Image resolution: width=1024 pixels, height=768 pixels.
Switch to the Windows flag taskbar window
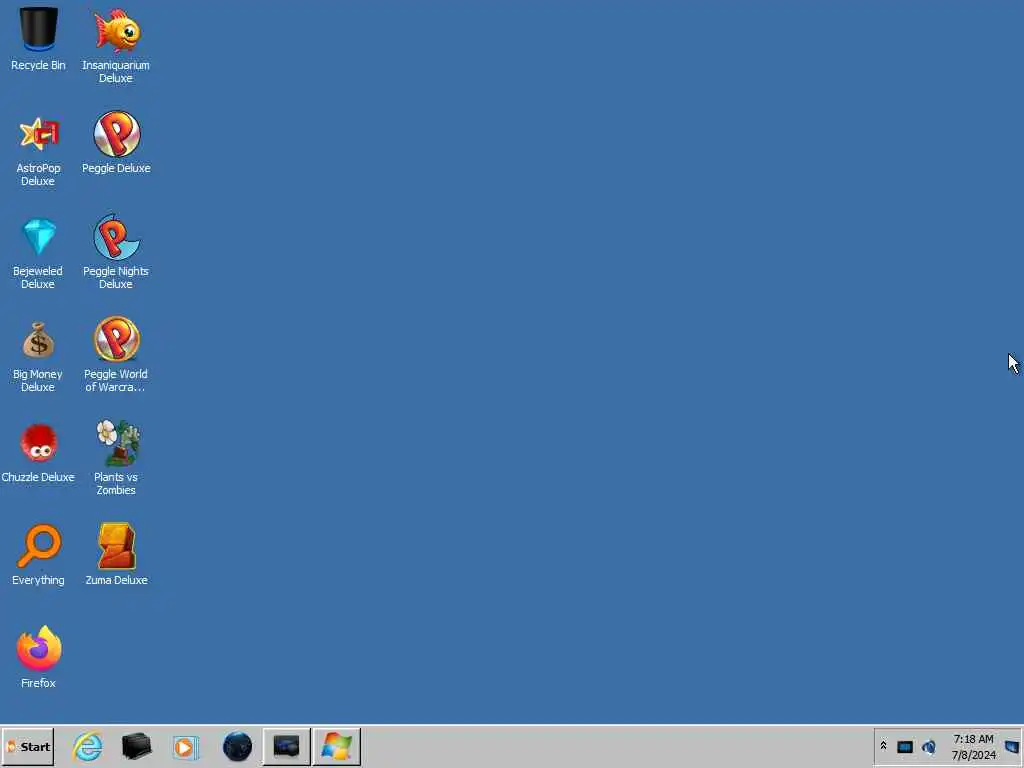pos(337,746)
